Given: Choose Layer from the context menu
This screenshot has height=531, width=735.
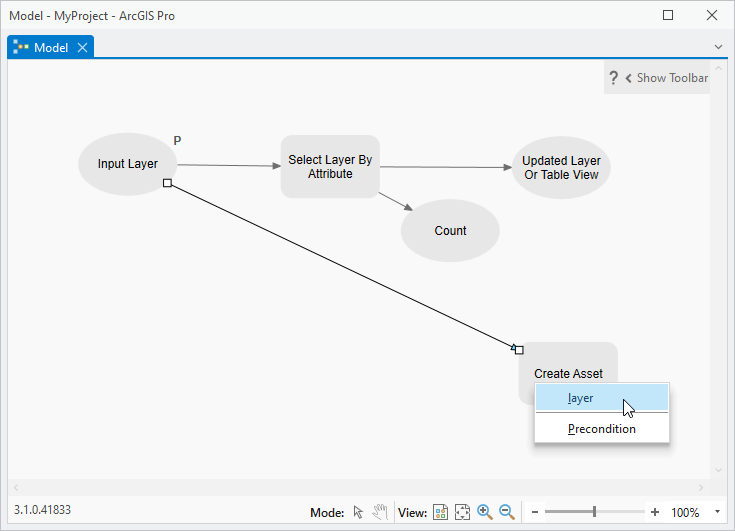Looking at the screenshot, I should [x=581, y=398].
